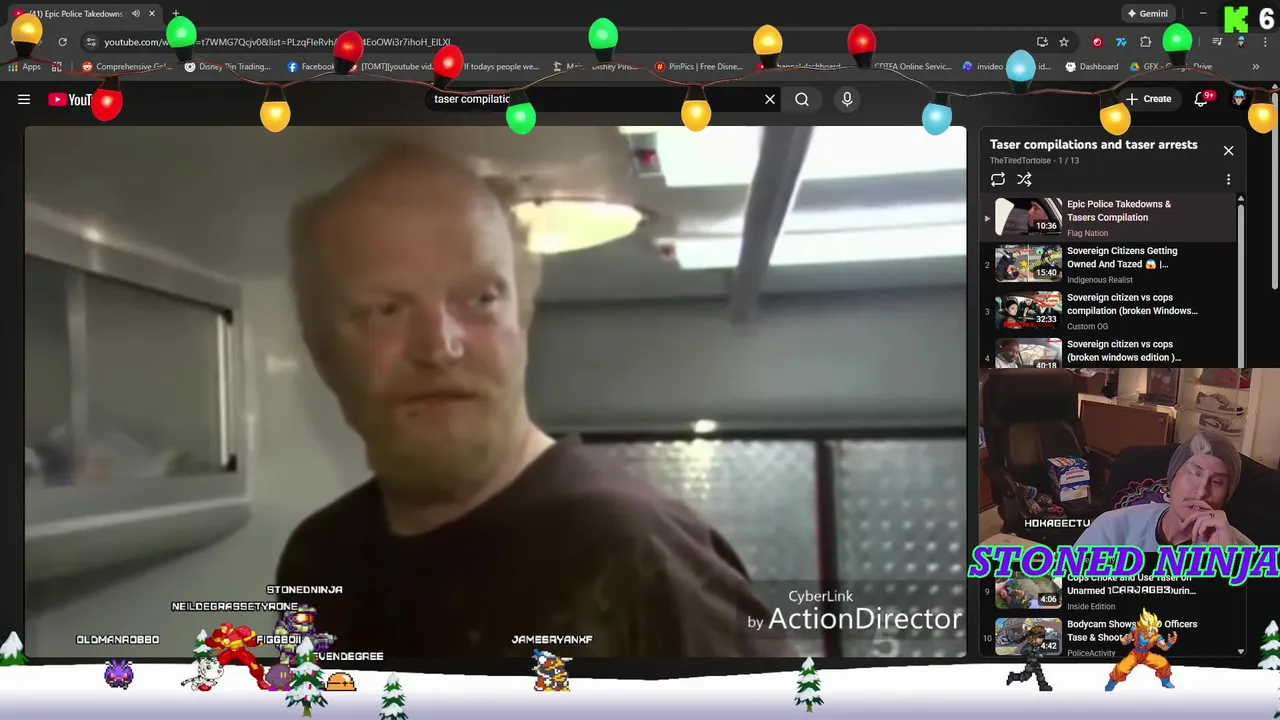Click the playlist scrollbar thumb
The image size is (1280, 720).
tap(1241, 284)
